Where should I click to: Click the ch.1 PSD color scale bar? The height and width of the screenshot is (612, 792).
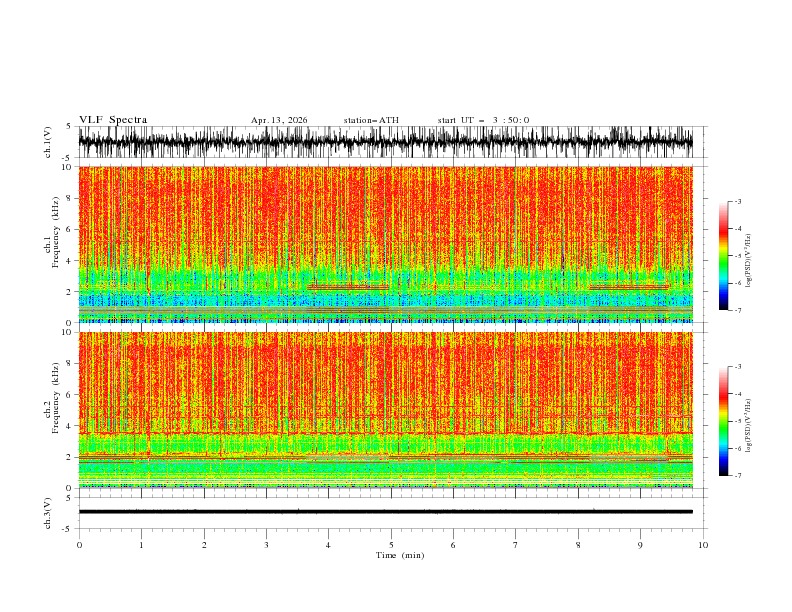pos(723,256)
